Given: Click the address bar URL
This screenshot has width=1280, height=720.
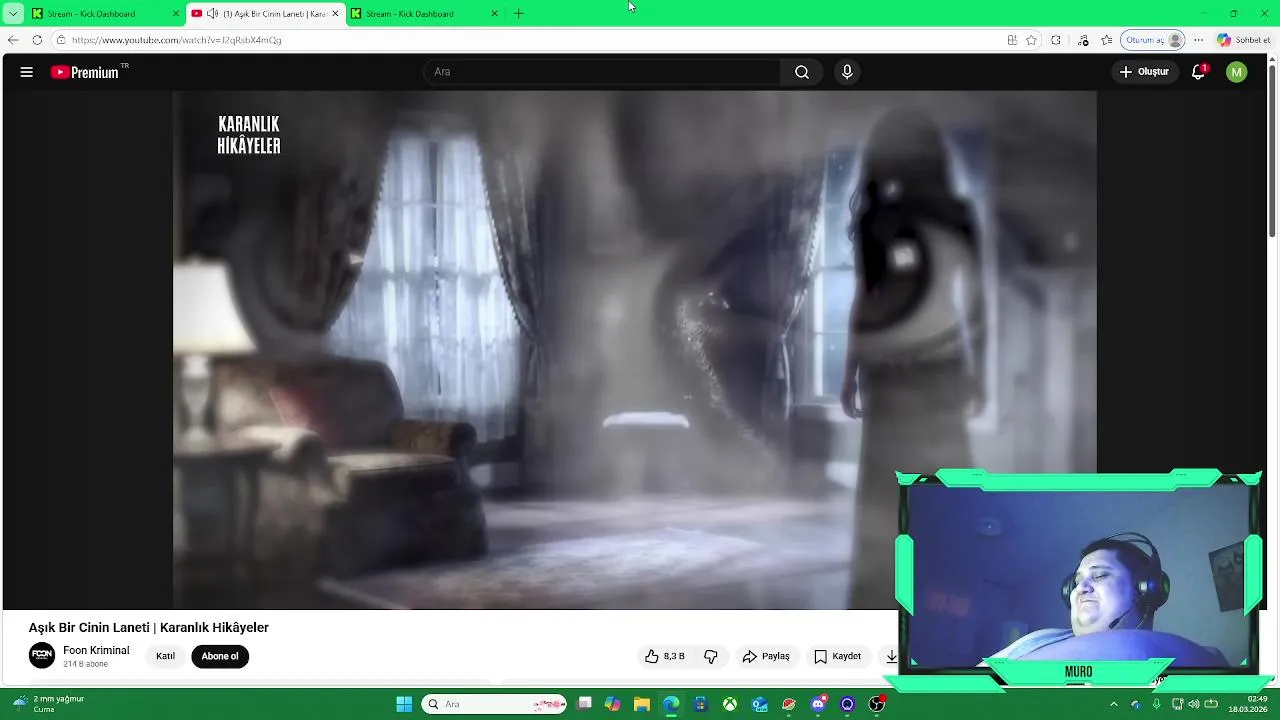Looking at the screenshot, I should tap(177, 40).
